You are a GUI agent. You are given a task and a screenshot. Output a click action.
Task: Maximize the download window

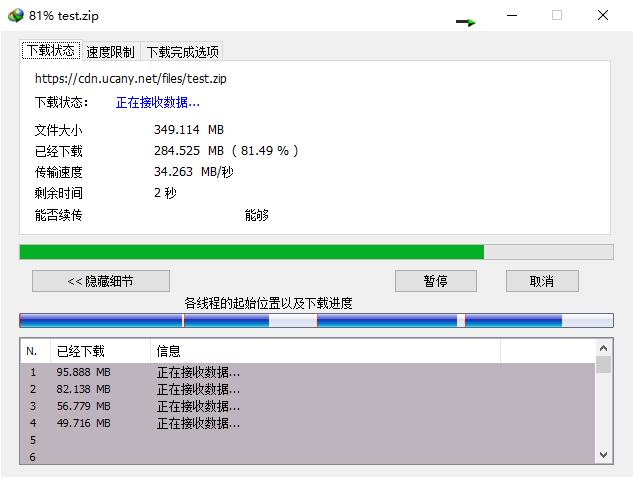(x=557, y=16)
